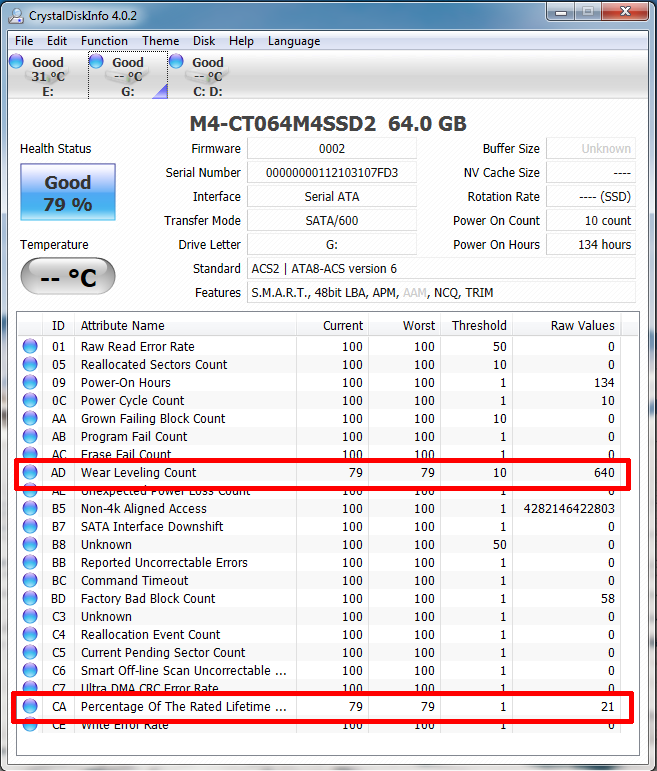Click status orb for Power-On Hours row
Image resolution: width=657 pixels, height=771 pixels.
(x=30, y=382)
